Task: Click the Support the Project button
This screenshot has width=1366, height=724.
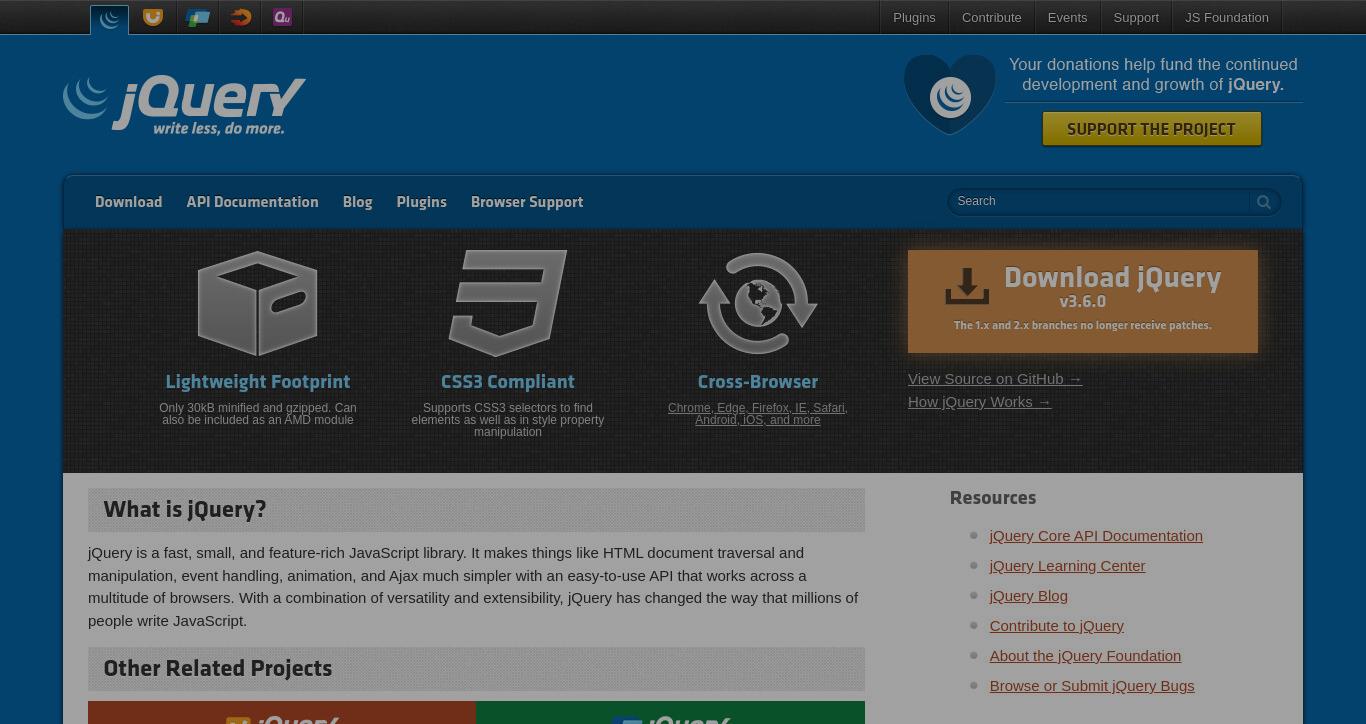Action: pos(1152,129)
